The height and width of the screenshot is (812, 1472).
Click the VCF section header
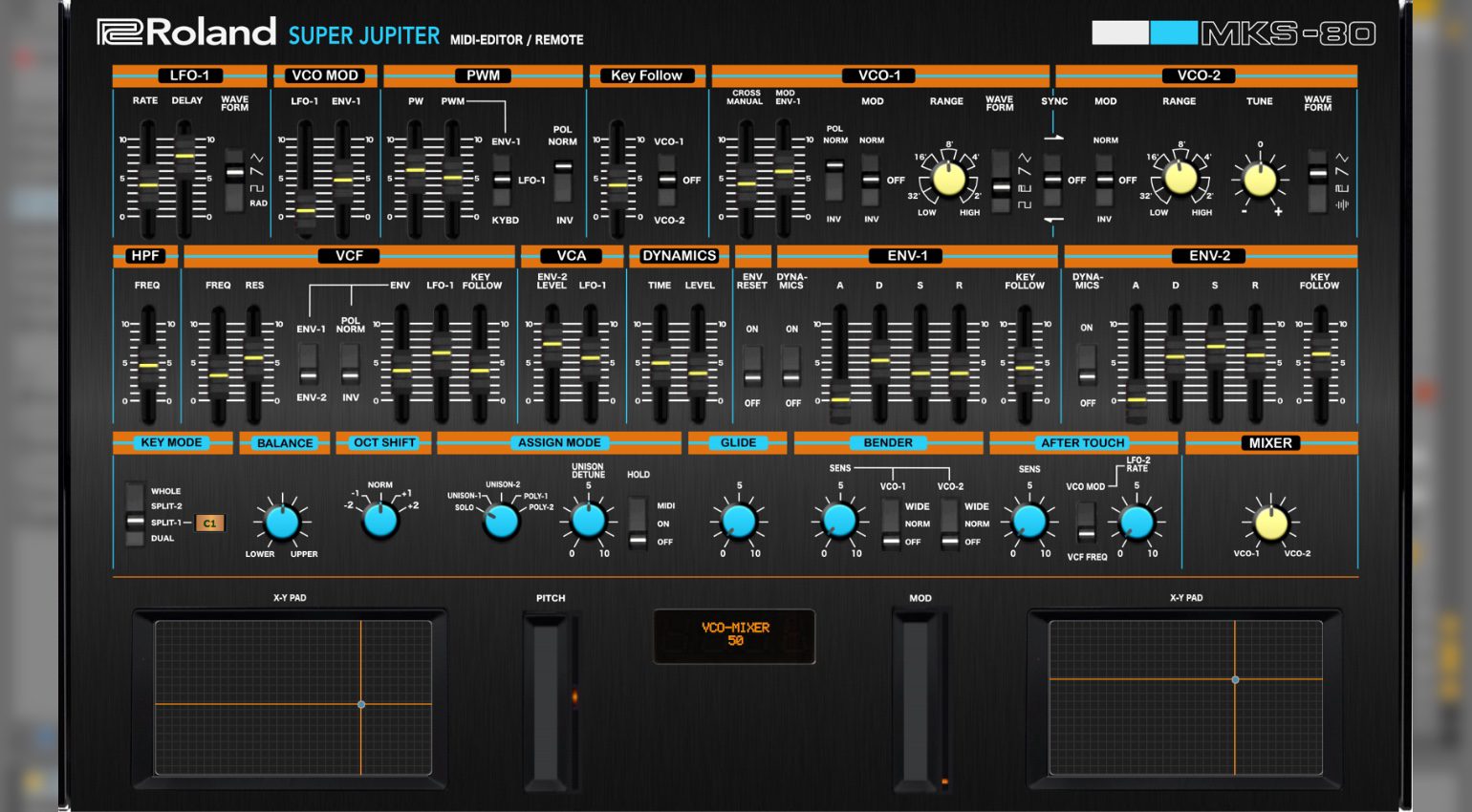pos(349,255)
